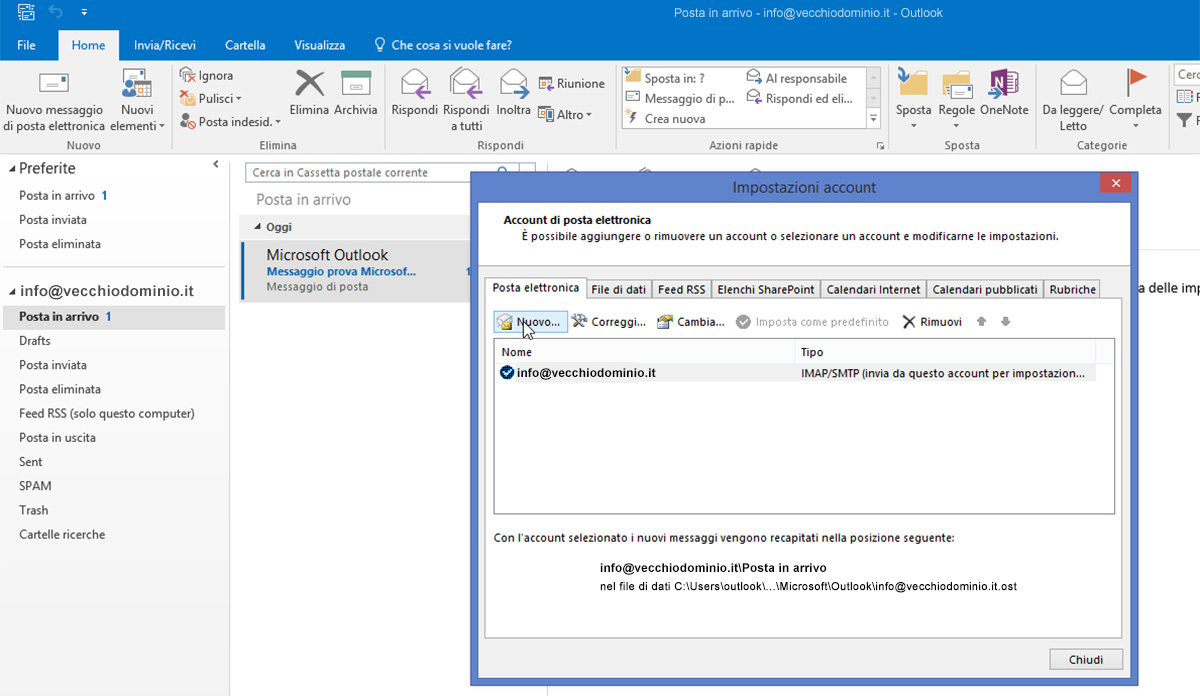Open the Azioni rapide dialog launcher
The image size is (1200, 696).
(x=880, y=146)
